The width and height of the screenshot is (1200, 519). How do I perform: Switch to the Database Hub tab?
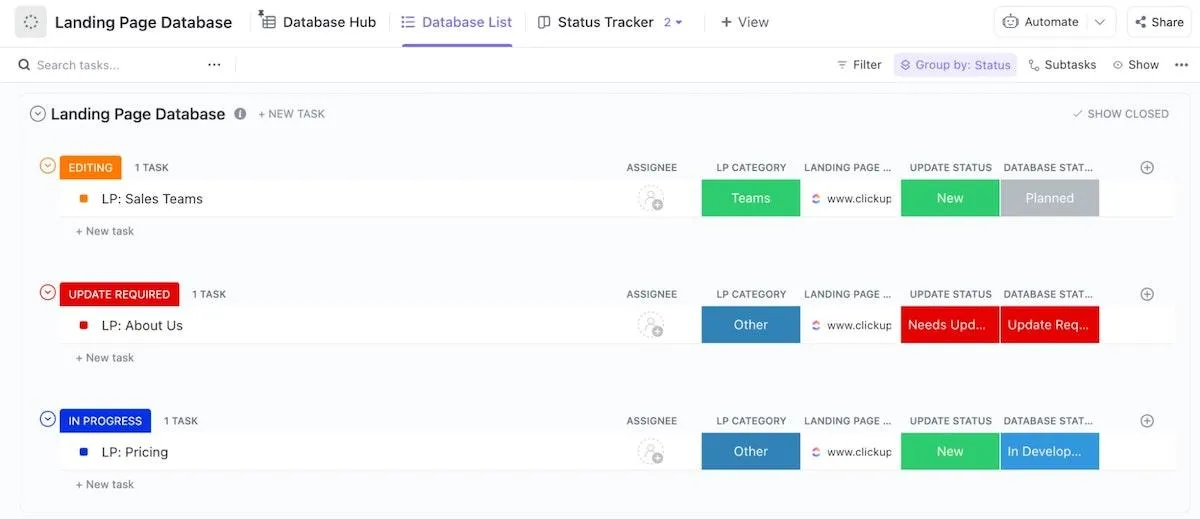coord(319,22)
